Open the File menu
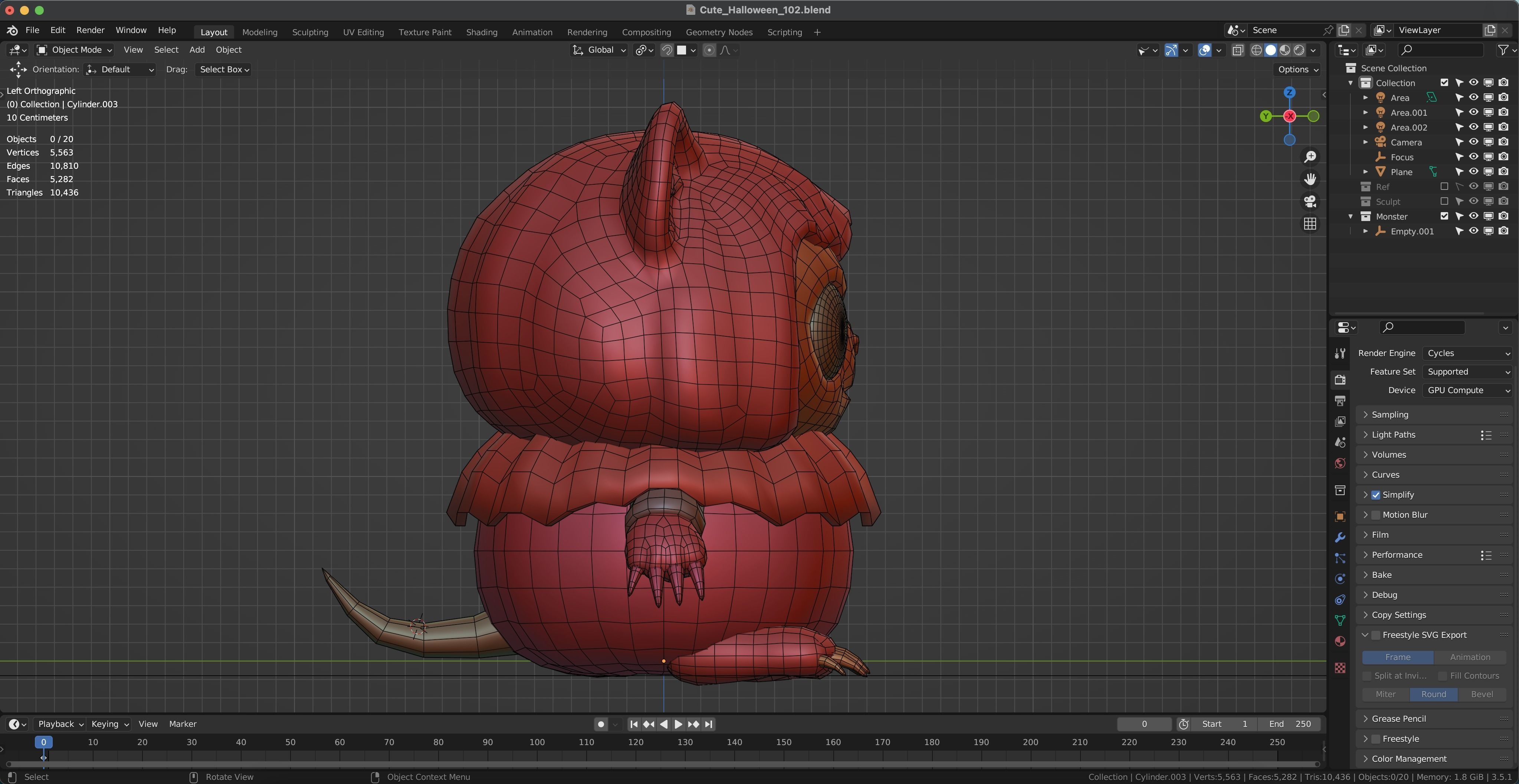The height and width of the screenshot is (784, 1519). click(x=32, y=30)
